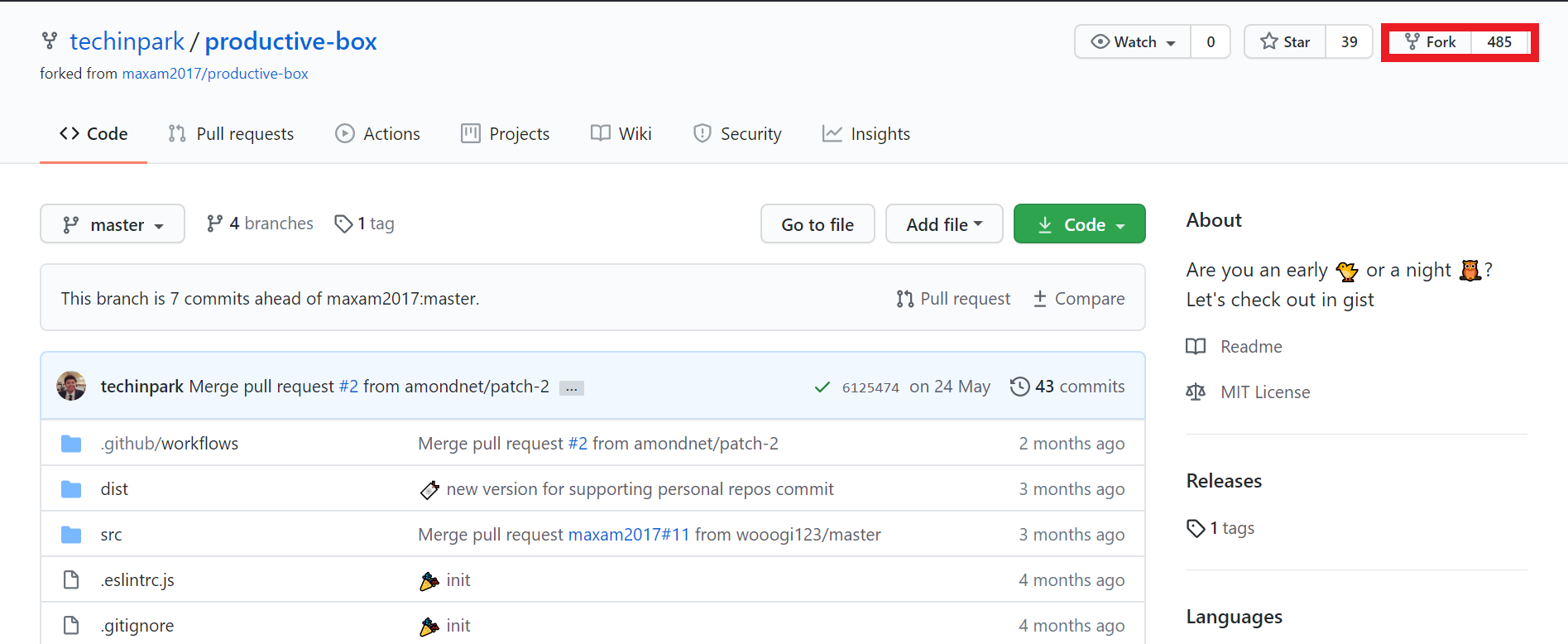Open commit hash 6125474

coord(870,387)
